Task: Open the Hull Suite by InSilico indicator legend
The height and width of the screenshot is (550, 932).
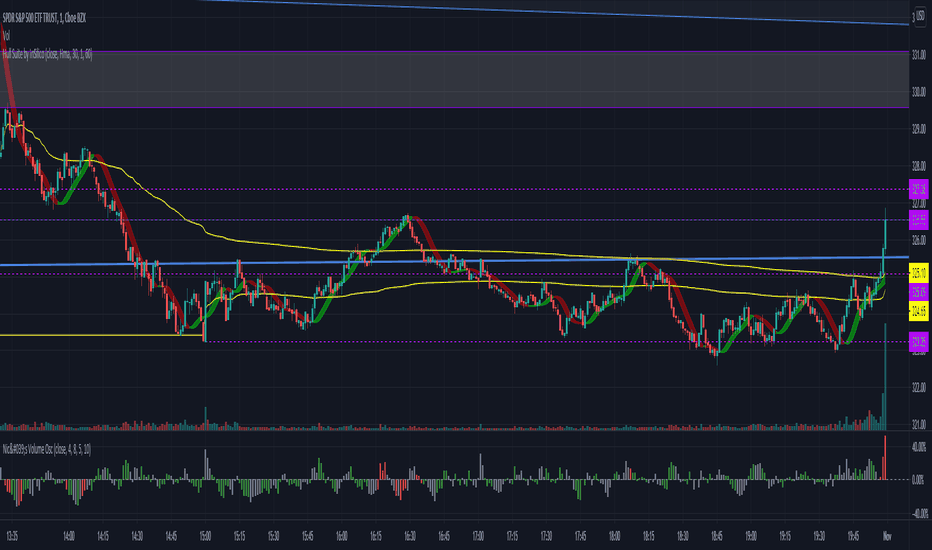Action: point(47,55)
